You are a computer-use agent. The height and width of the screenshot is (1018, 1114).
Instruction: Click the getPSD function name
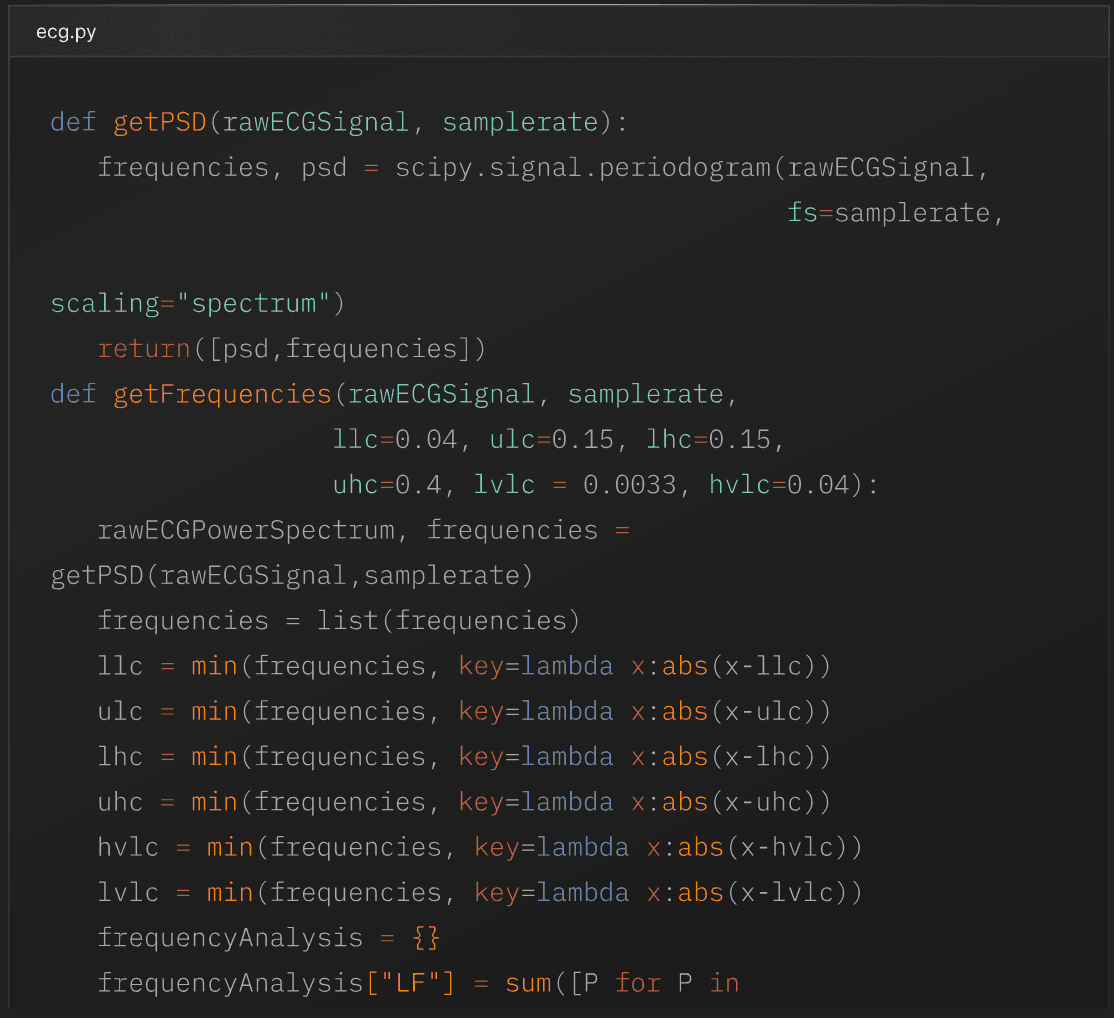(158, 121)
